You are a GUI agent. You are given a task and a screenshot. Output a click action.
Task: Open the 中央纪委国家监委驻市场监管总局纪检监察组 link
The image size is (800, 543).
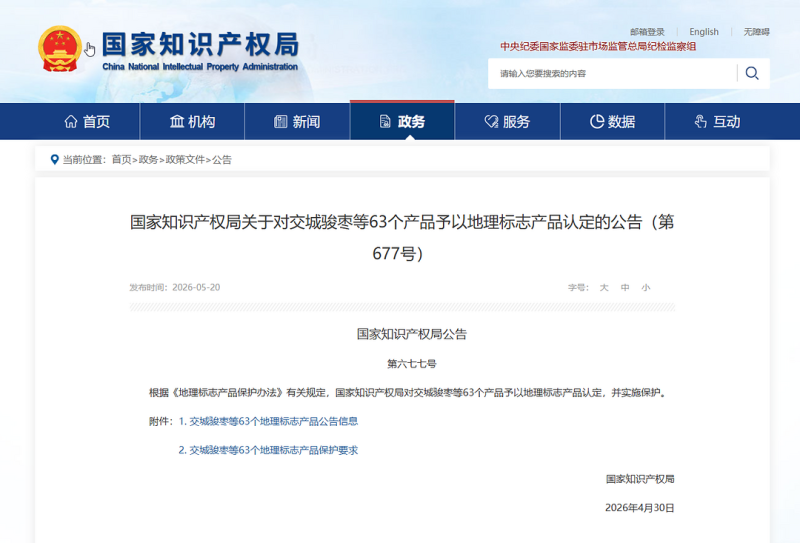[x=598, y=46]
